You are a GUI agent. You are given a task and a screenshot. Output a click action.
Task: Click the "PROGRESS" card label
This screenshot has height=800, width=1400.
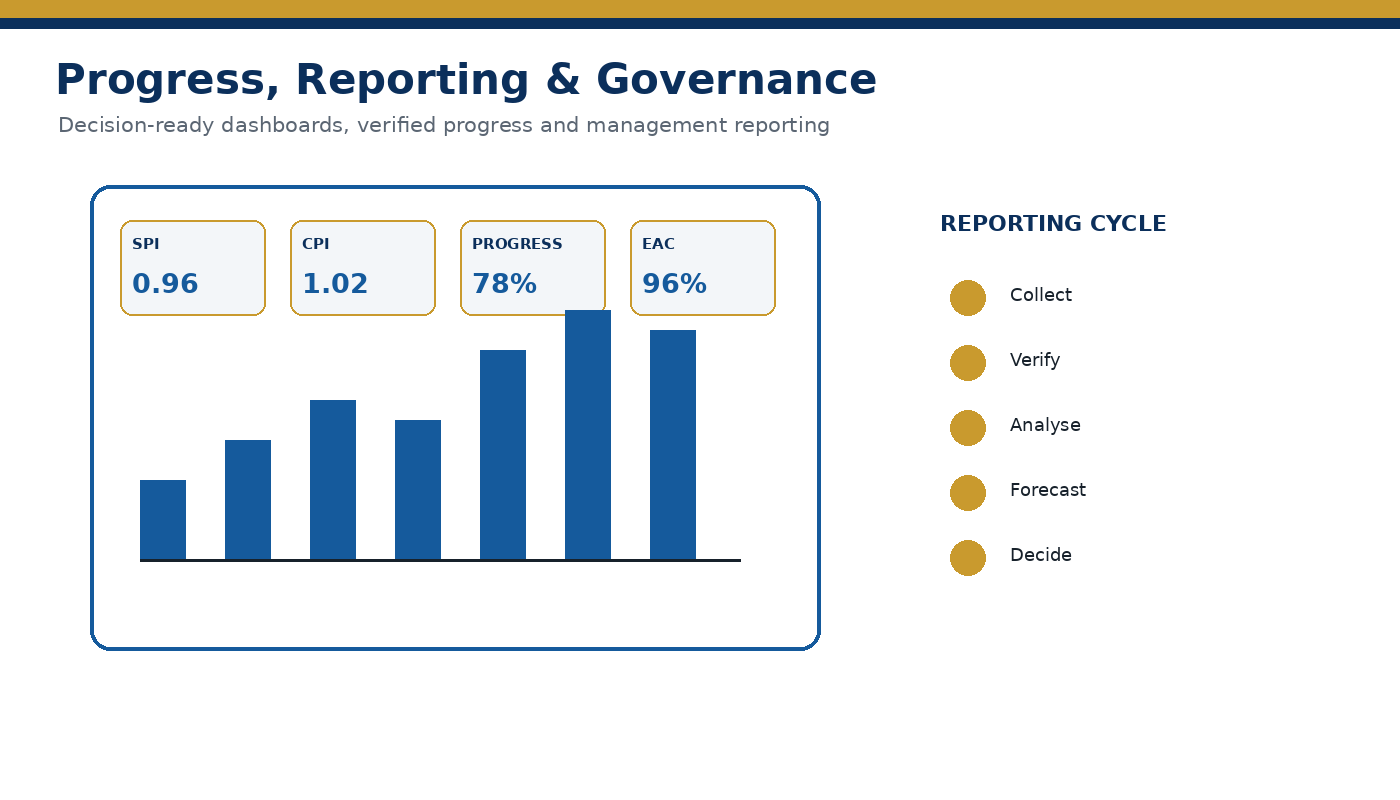[517, 245]
